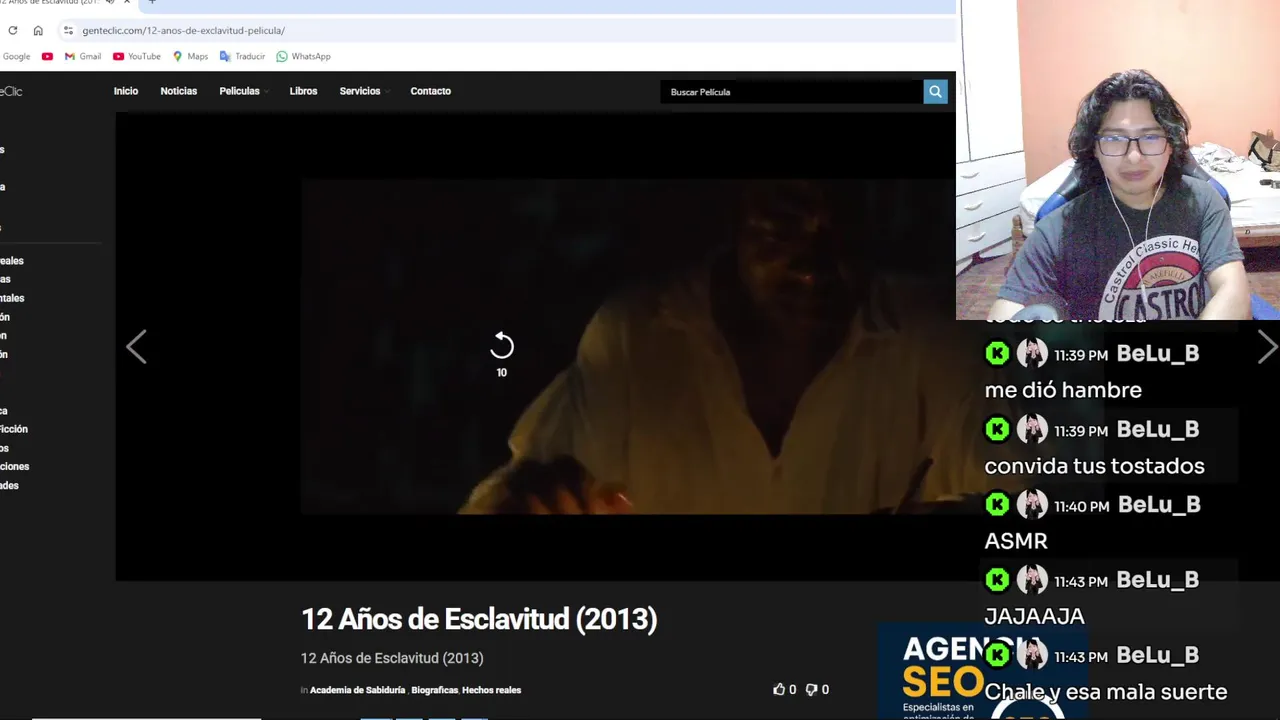Select chat text 'Chale y esa mala suerte'
Image resolution: width=1280 pixels, height=720 pixels.
coord(1106,692)
